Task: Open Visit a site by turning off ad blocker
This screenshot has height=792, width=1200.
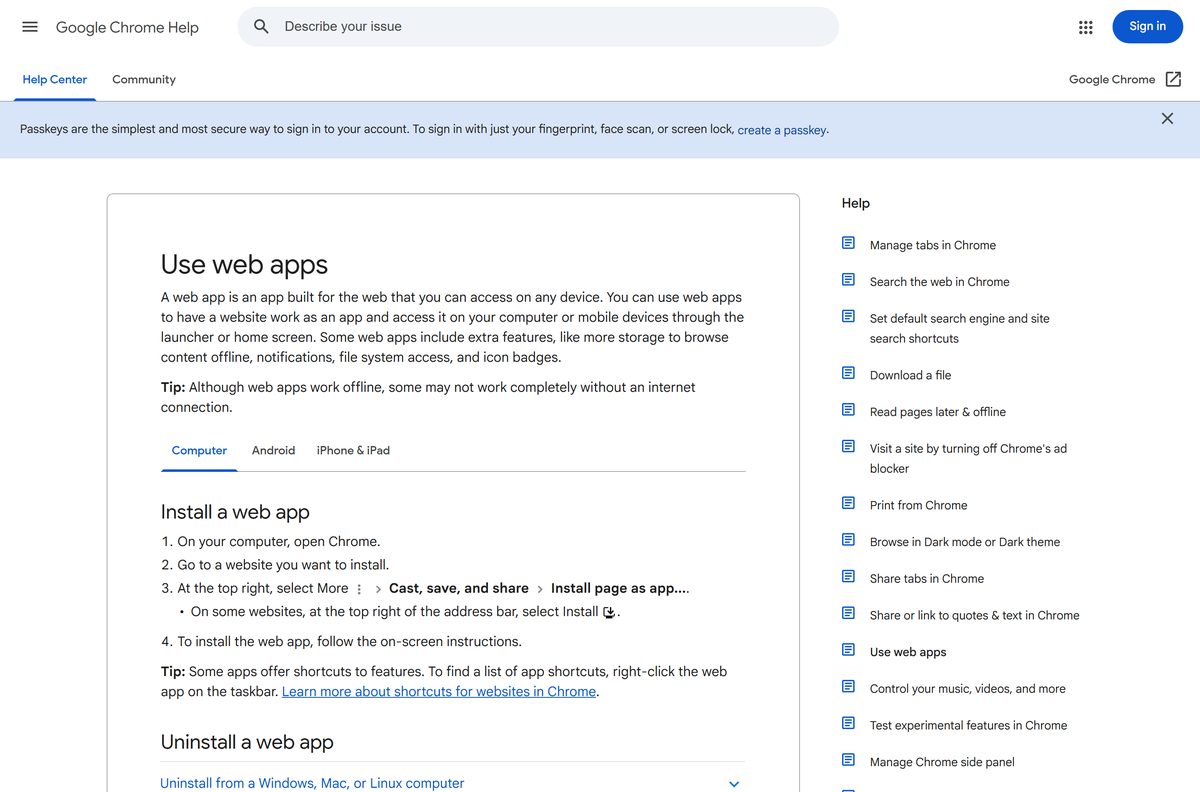Action: point(968,458)
